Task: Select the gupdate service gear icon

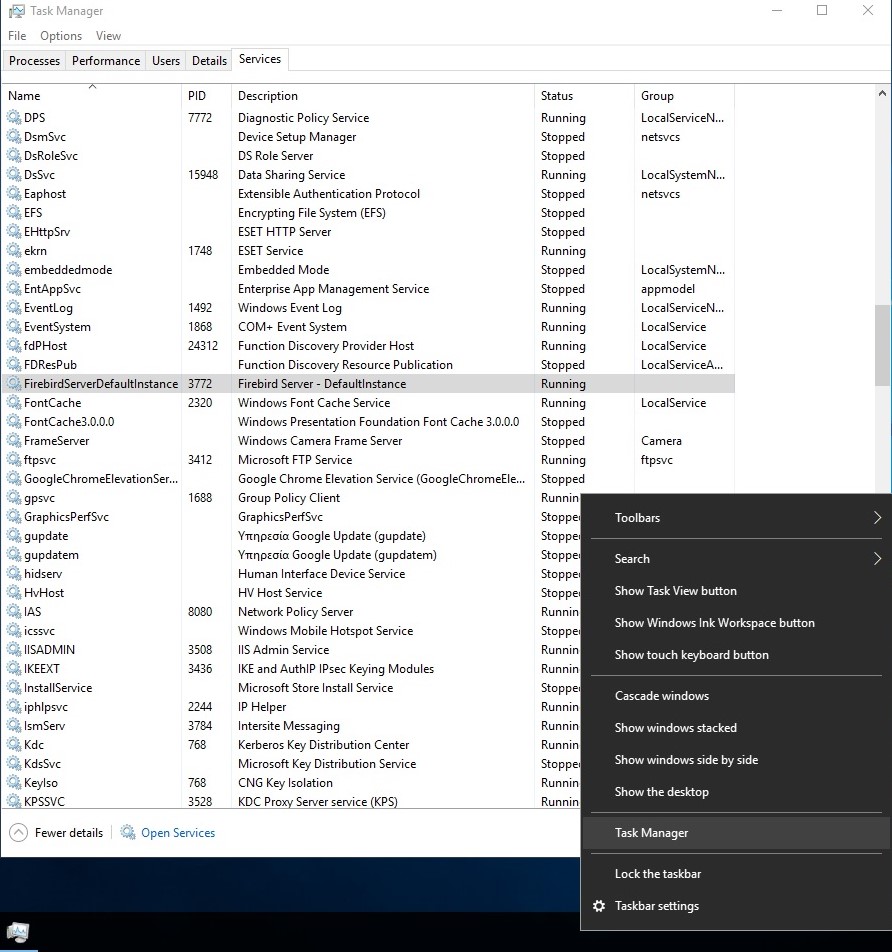Action: [13, 536]
